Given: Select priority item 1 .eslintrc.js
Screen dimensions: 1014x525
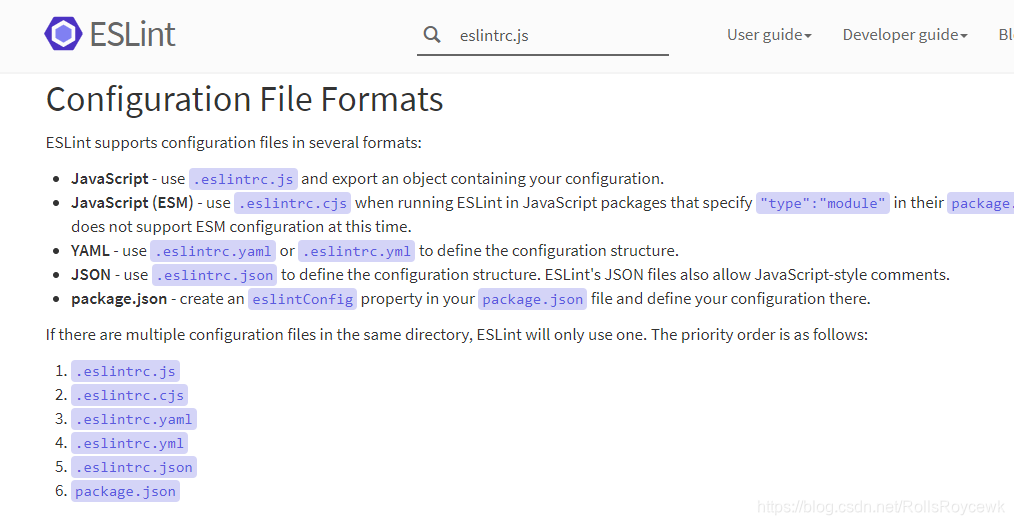Looking at the screenshot, I should coord(125,371).
